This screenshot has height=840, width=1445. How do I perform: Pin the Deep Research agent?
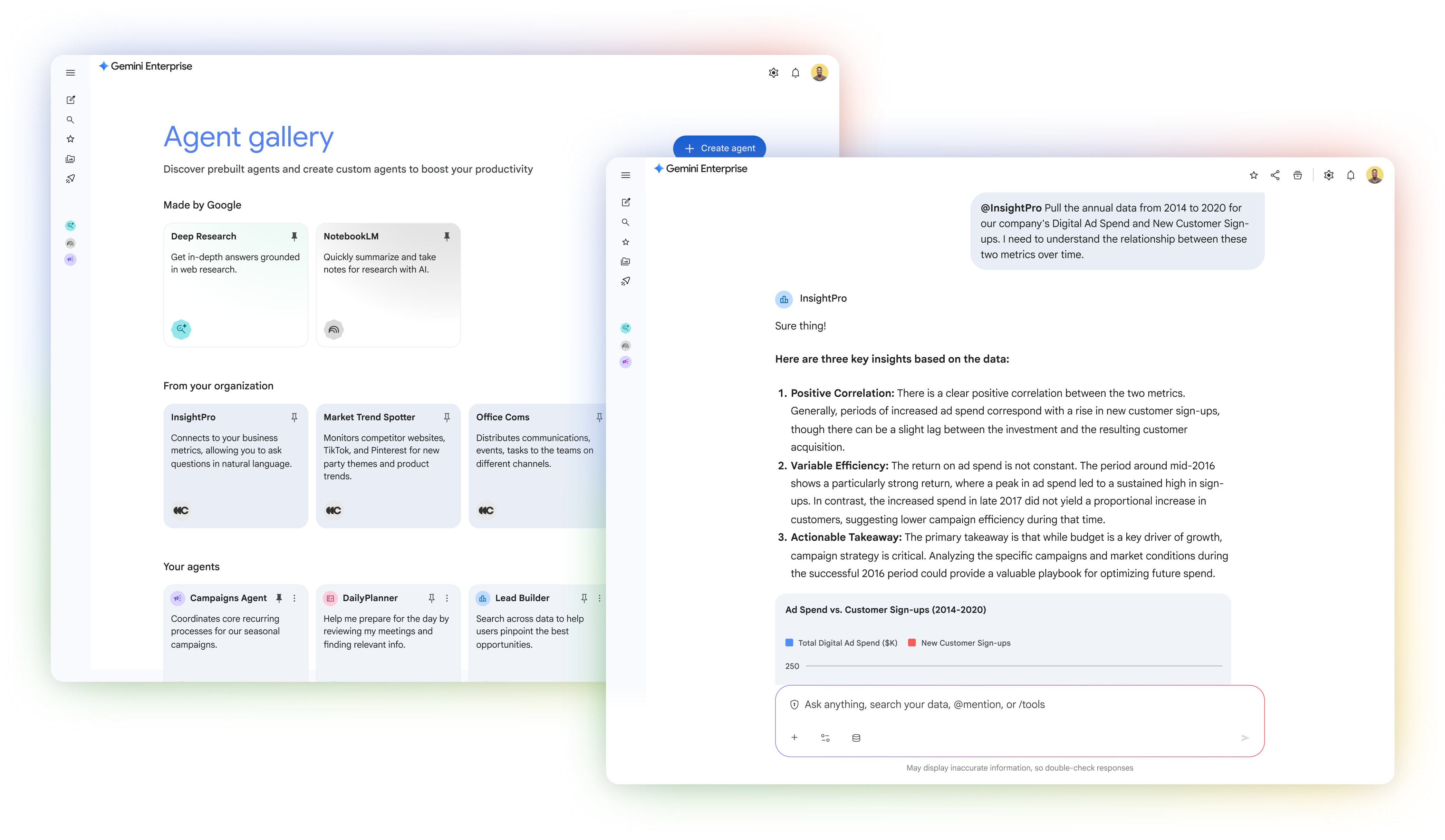[x=295, y=236]
